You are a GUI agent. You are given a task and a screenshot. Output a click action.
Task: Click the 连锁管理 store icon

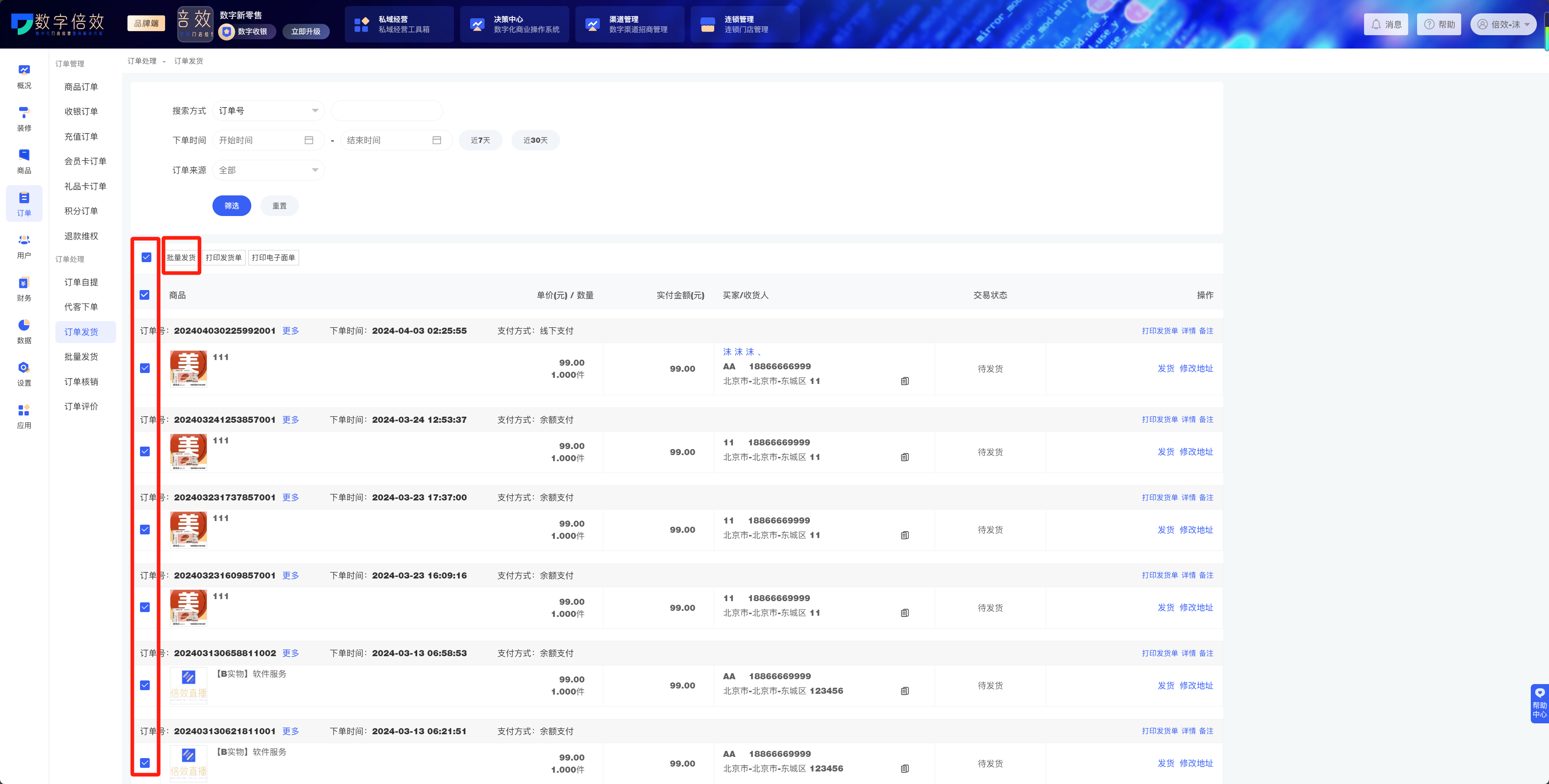point(708,25)
